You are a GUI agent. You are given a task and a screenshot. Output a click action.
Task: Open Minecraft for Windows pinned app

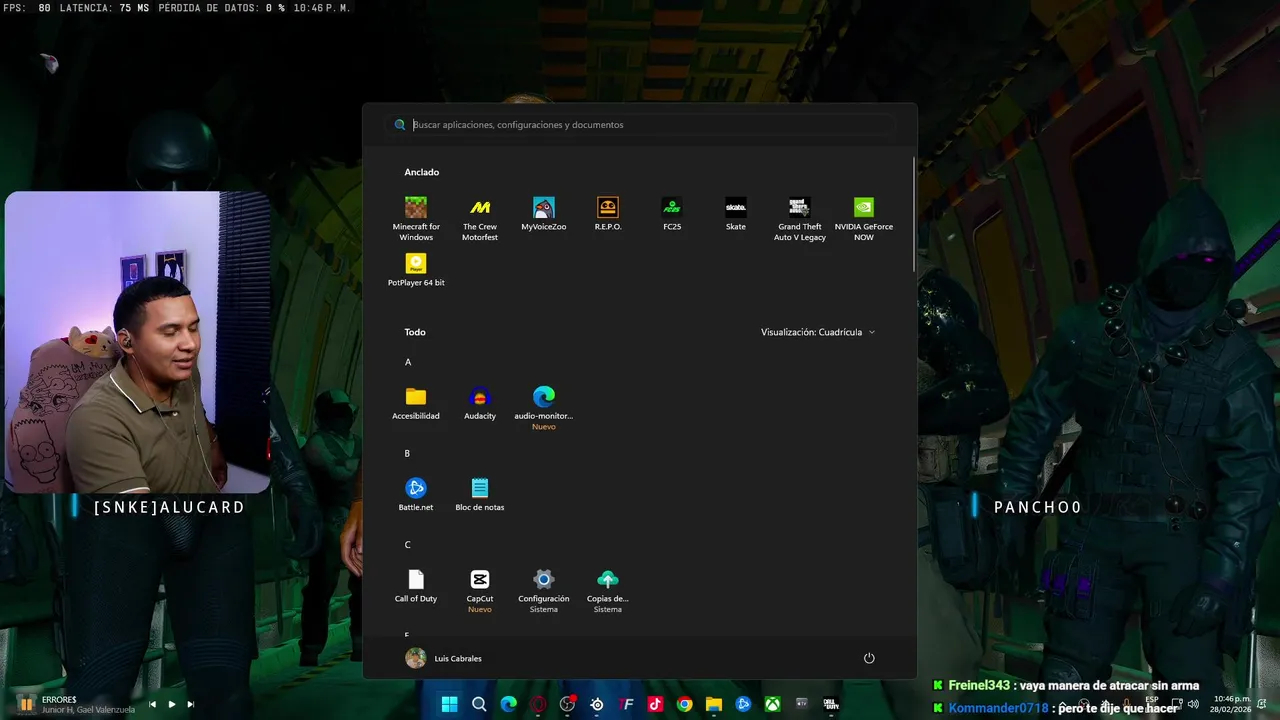(416, 218)
